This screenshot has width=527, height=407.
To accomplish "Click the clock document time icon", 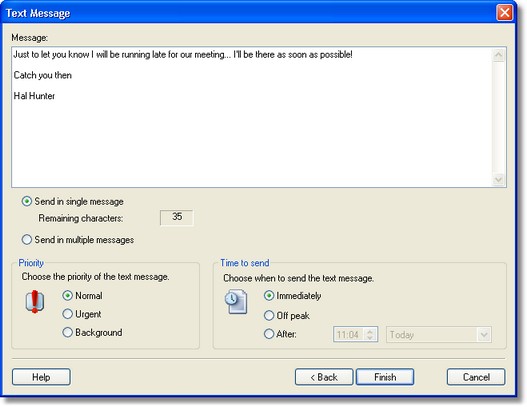I will 236,301.
